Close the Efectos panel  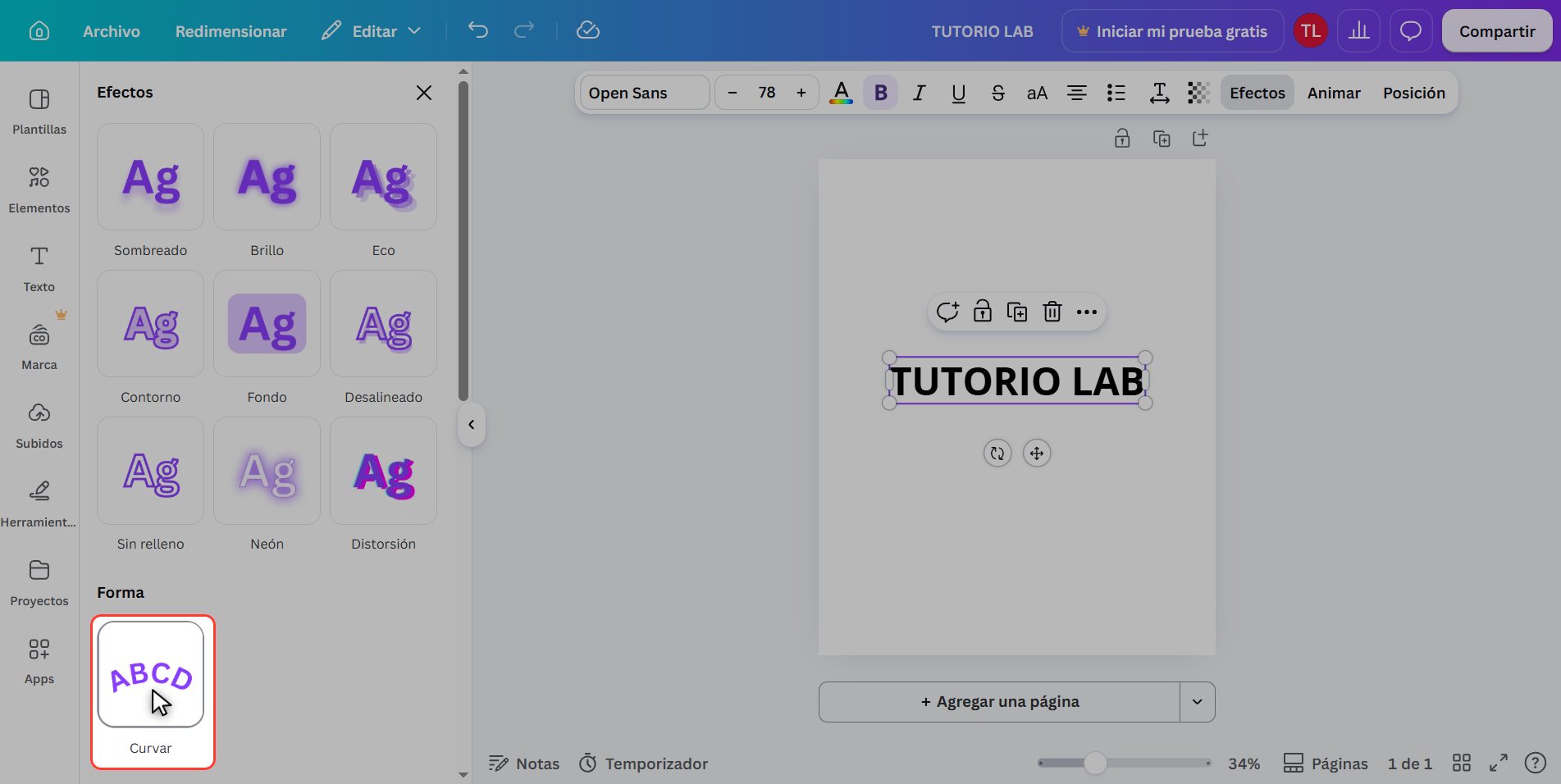(x=423, y=93)
